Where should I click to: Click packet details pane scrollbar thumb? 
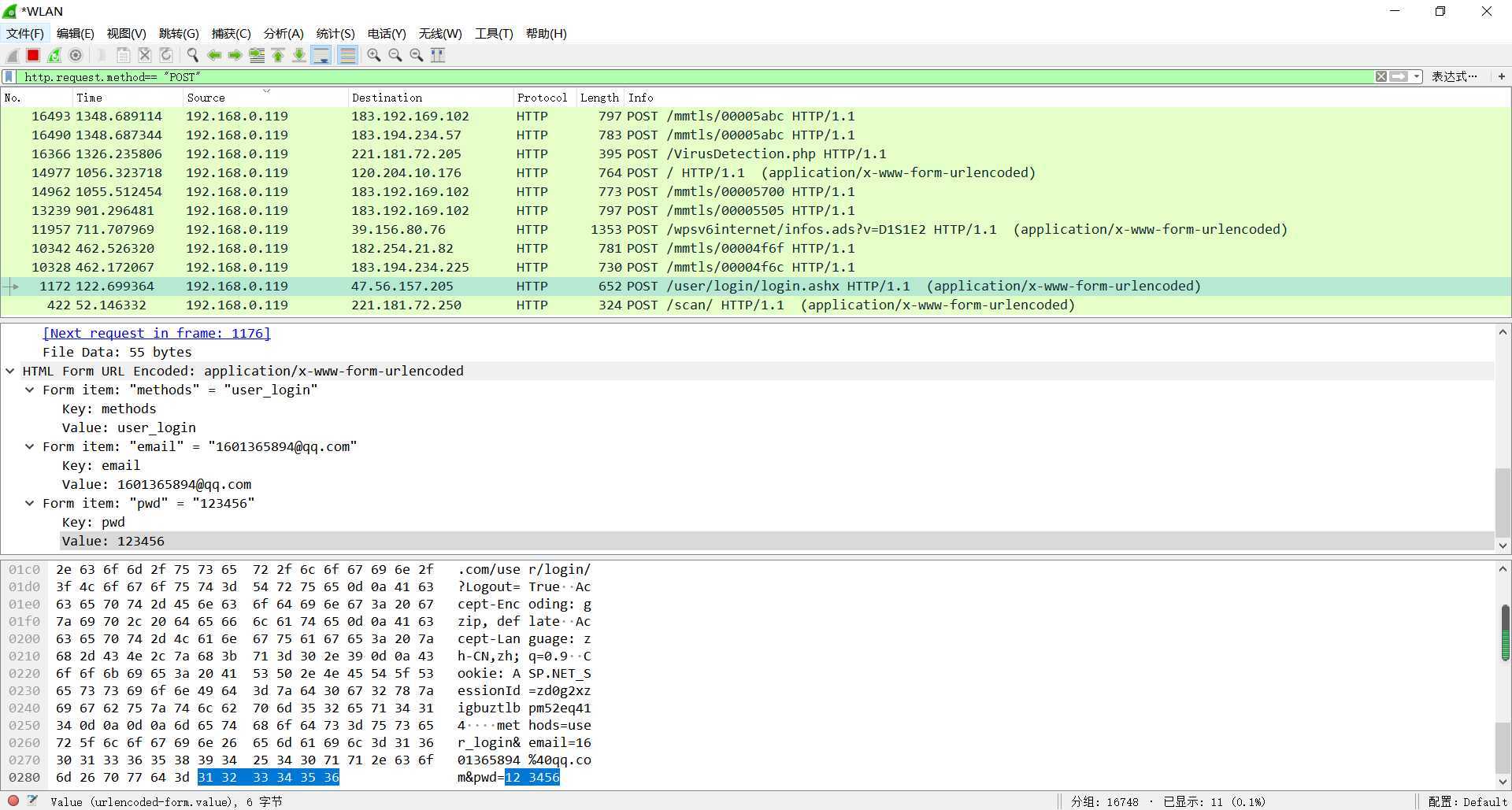(x=1502, y=502)
